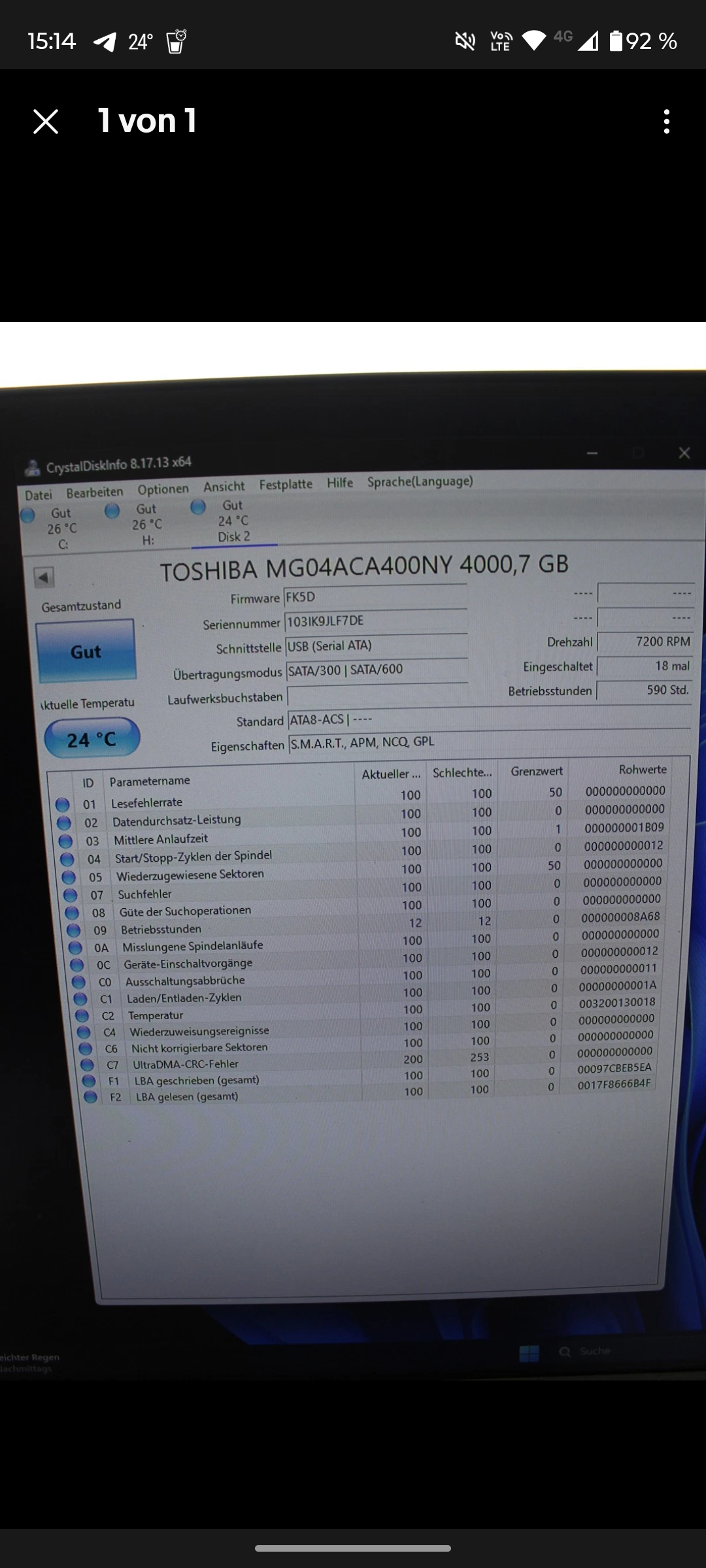
Task: Click the Eingeschaltet 18 mal field
Action: (x=645, y=666)
